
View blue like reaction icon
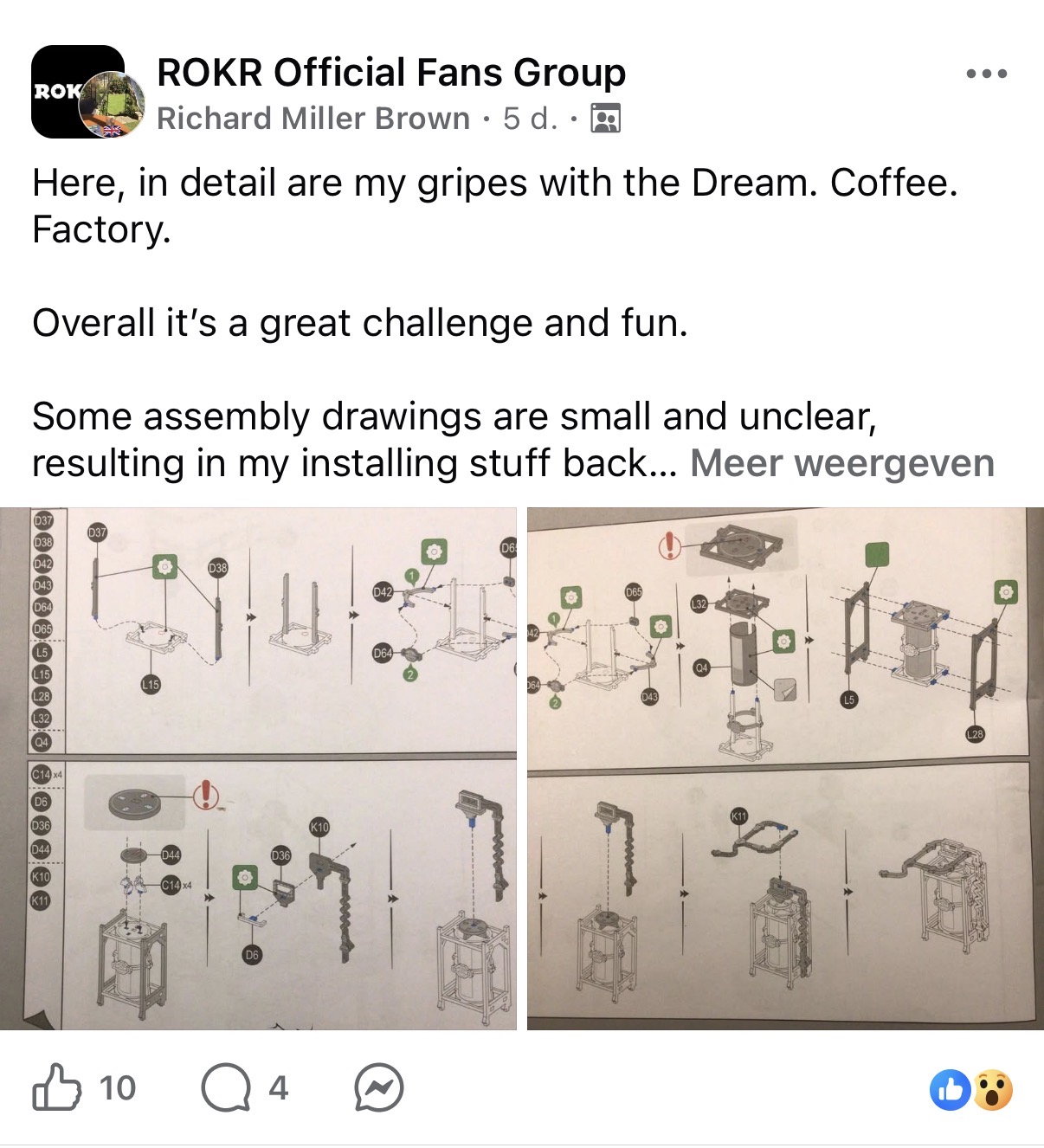[x=950, y=1090]
